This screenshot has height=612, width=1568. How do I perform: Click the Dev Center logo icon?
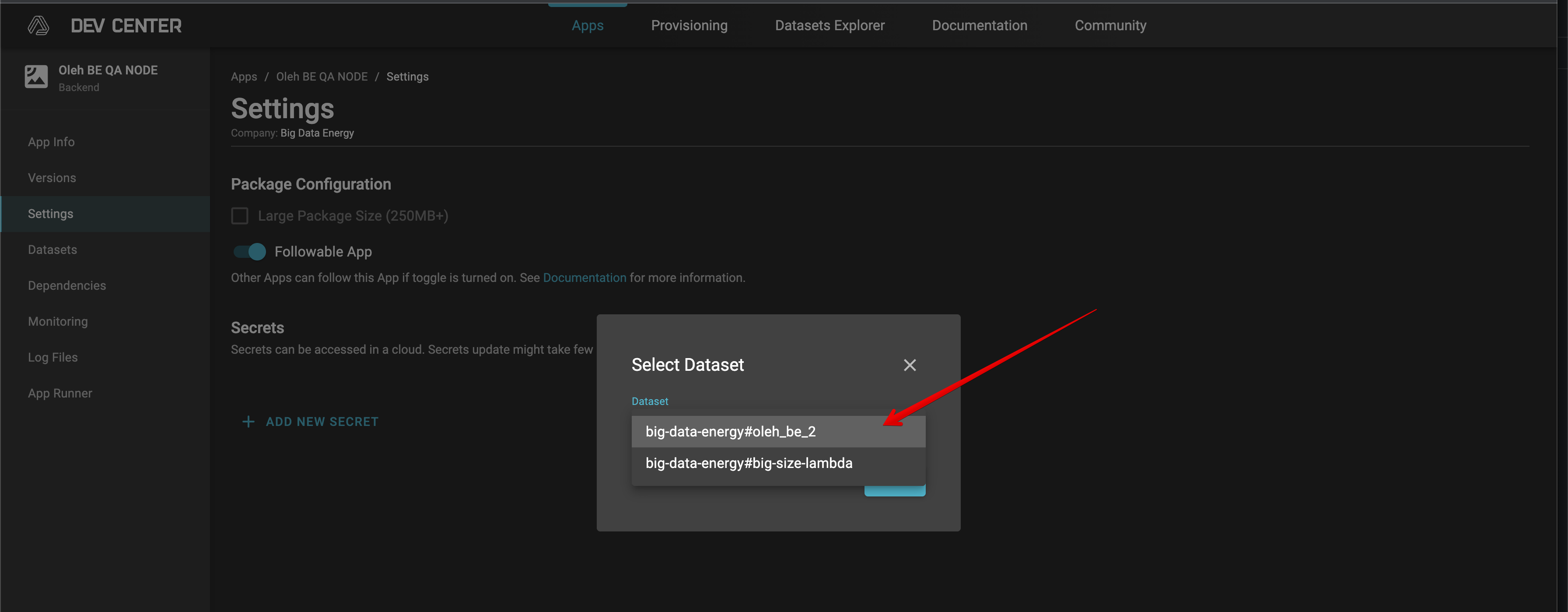(x=38, y=25)
